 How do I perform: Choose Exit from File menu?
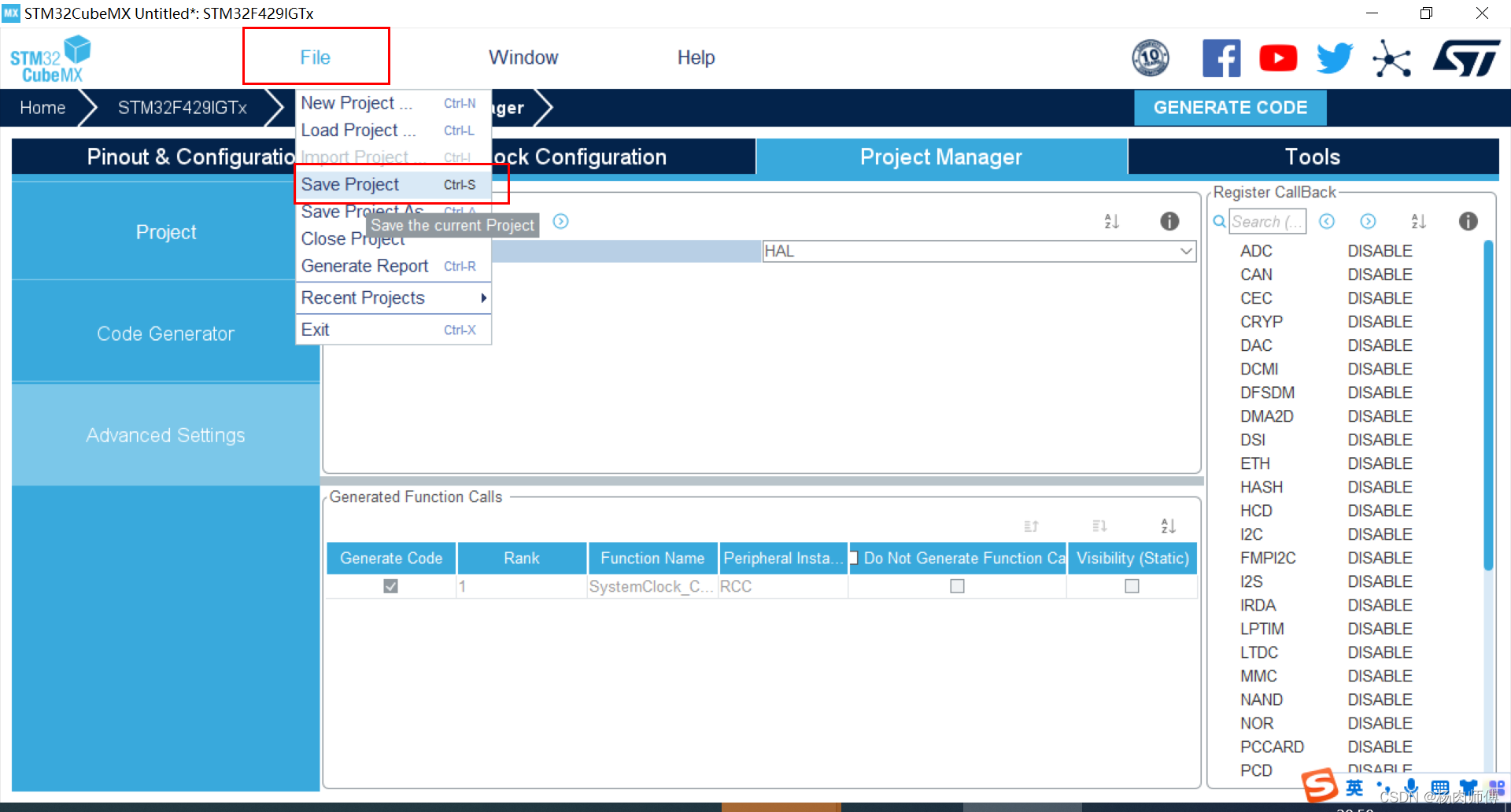[x=393, y=330]
